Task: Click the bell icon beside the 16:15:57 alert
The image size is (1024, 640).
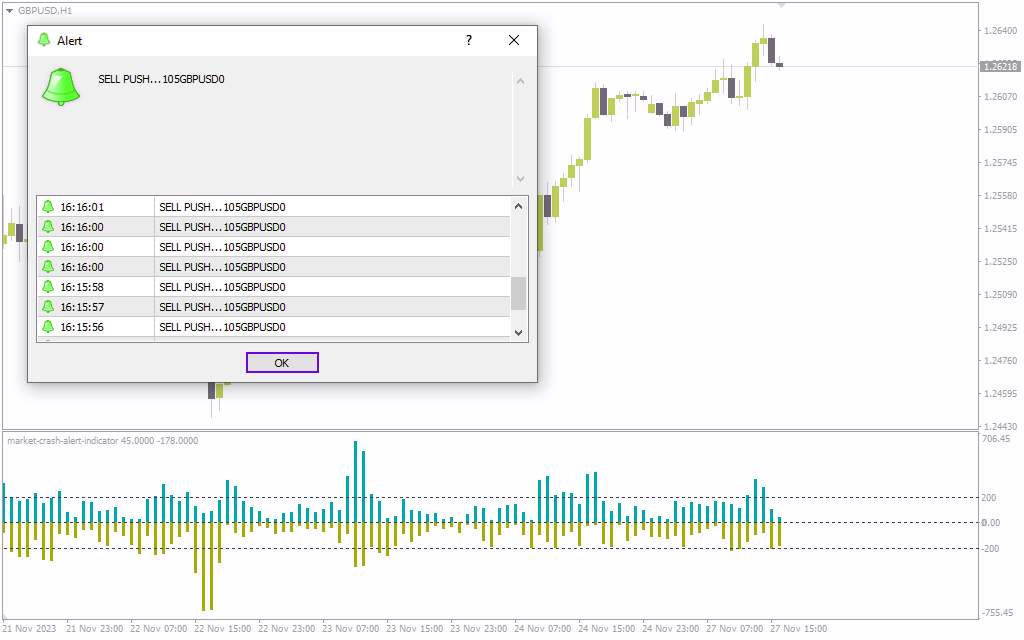Action: 47,307
